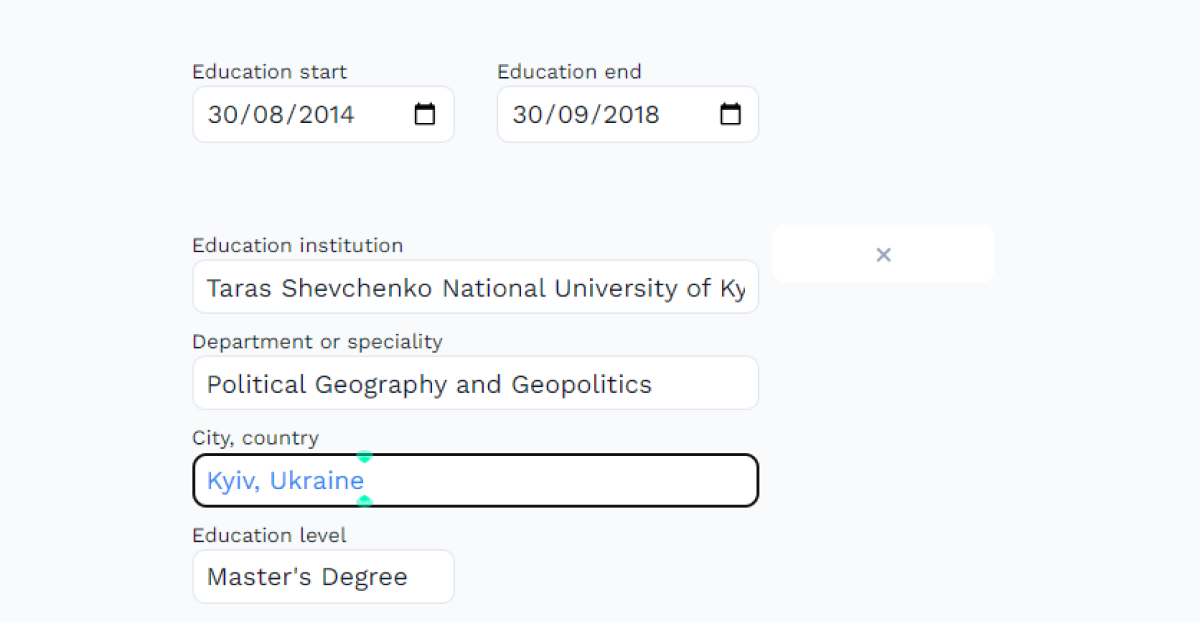Open the Education level Master's Degree field

[323, 577]
